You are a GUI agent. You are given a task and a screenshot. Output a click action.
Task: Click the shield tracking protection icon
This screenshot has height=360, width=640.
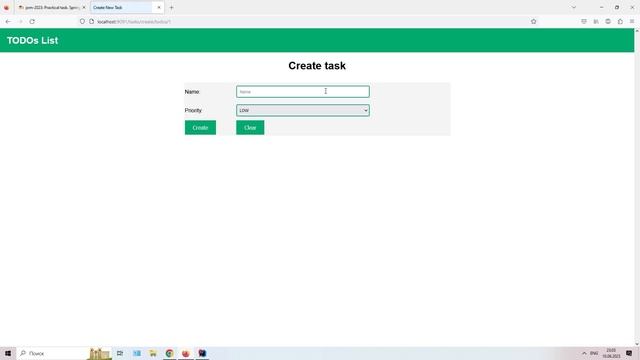(82, 22)
